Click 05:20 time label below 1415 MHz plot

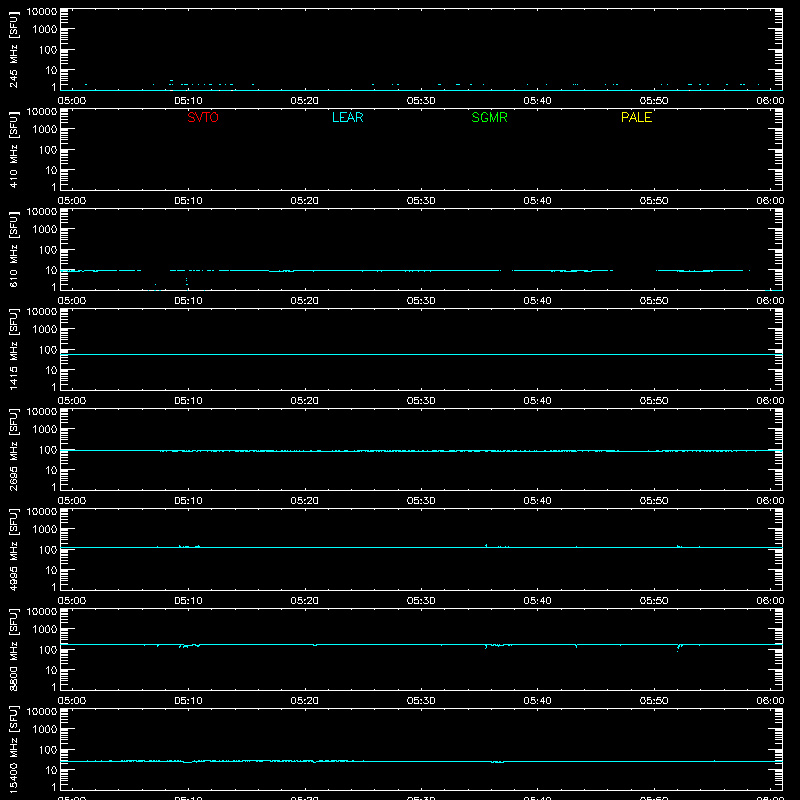pyautogui.click(x=305, y=401)
